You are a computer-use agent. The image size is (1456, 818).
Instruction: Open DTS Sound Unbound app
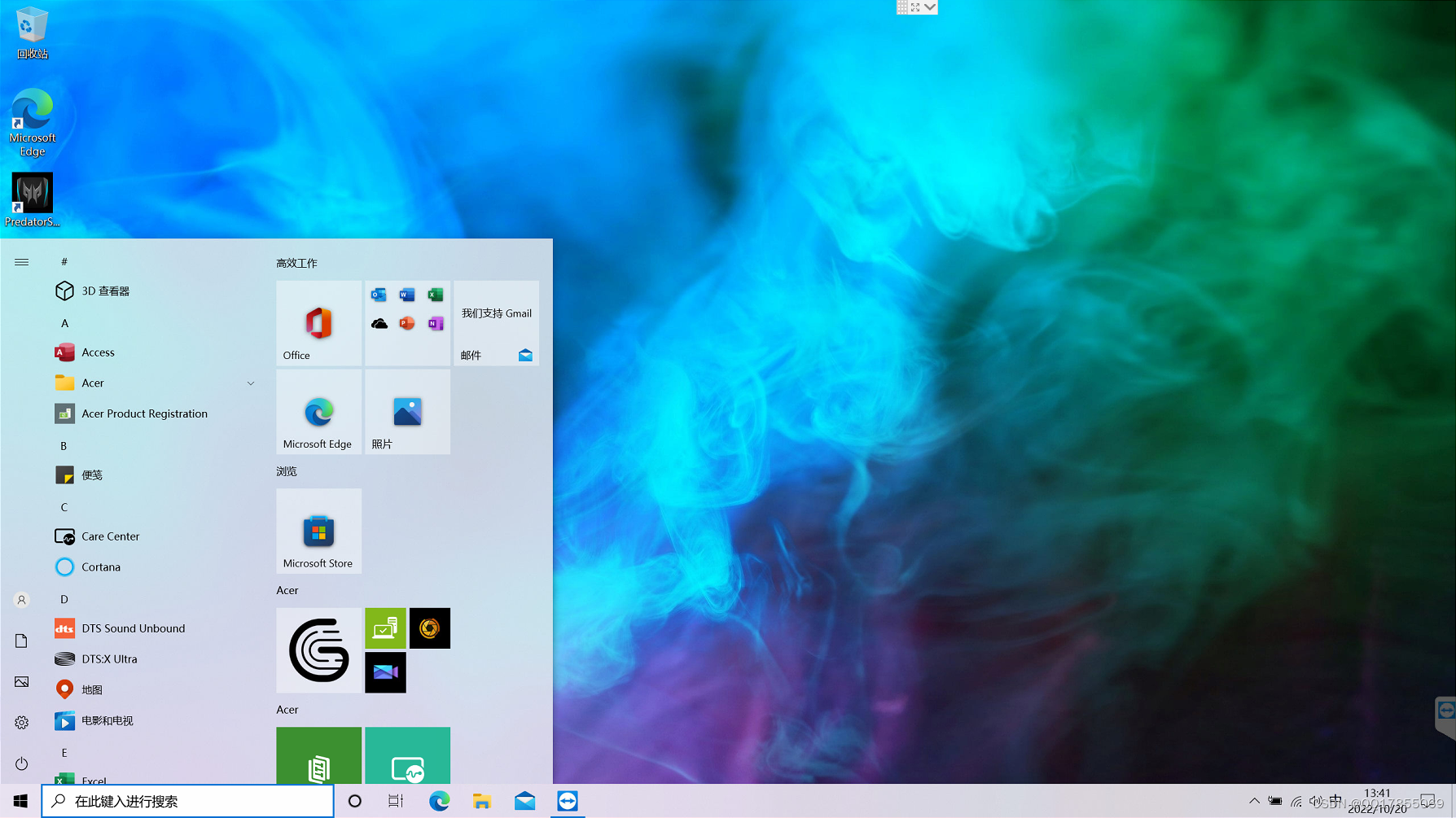[x=155, y=628]
